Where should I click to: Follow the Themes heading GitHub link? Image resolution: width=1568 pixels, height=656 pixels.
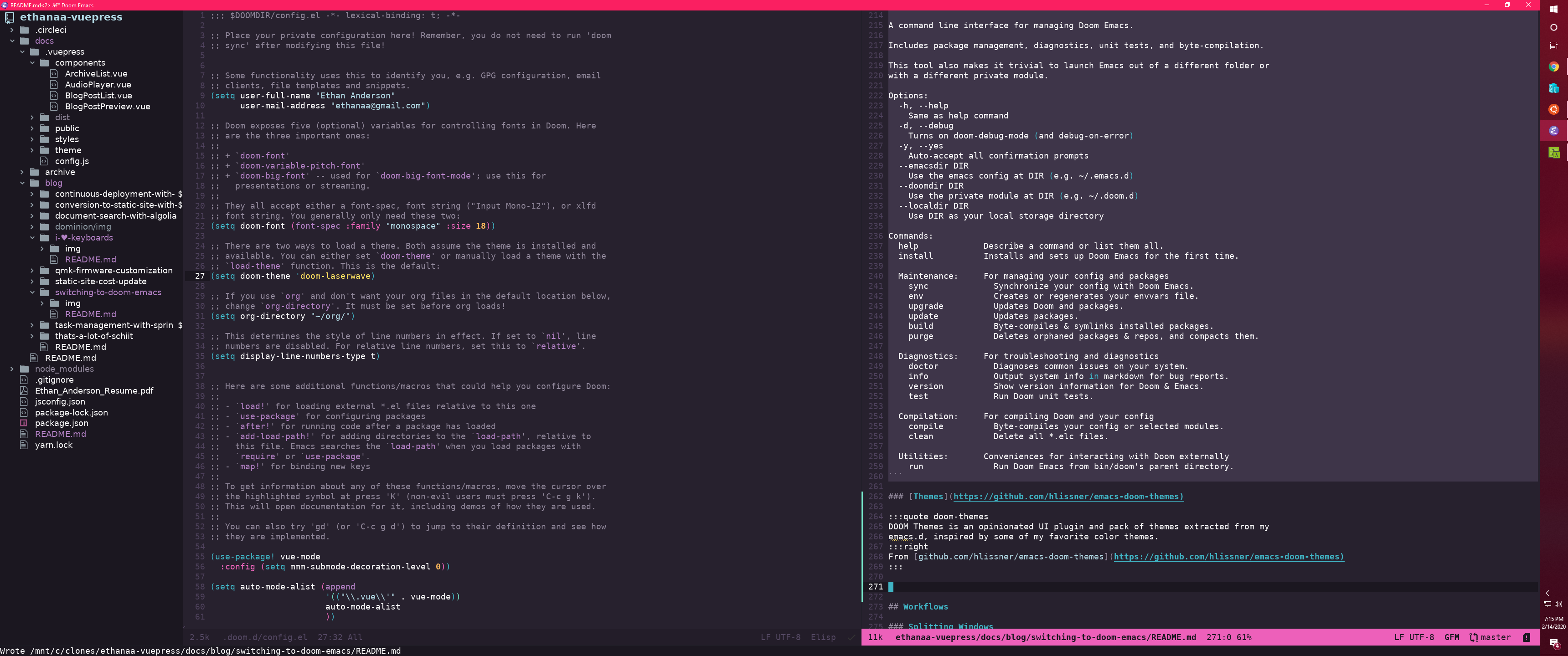(1068, 497)
